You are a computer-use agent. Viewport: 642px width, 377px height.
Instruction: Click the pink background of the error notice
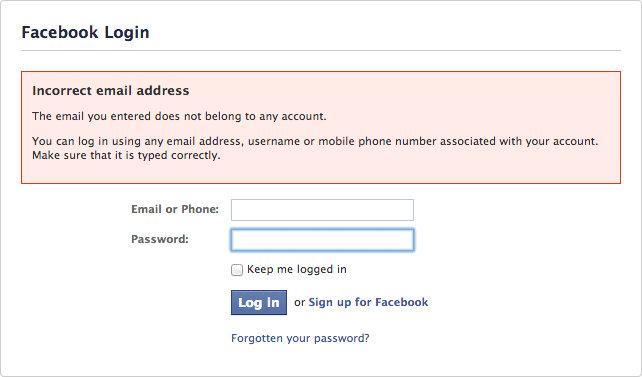tap(409, 170)
